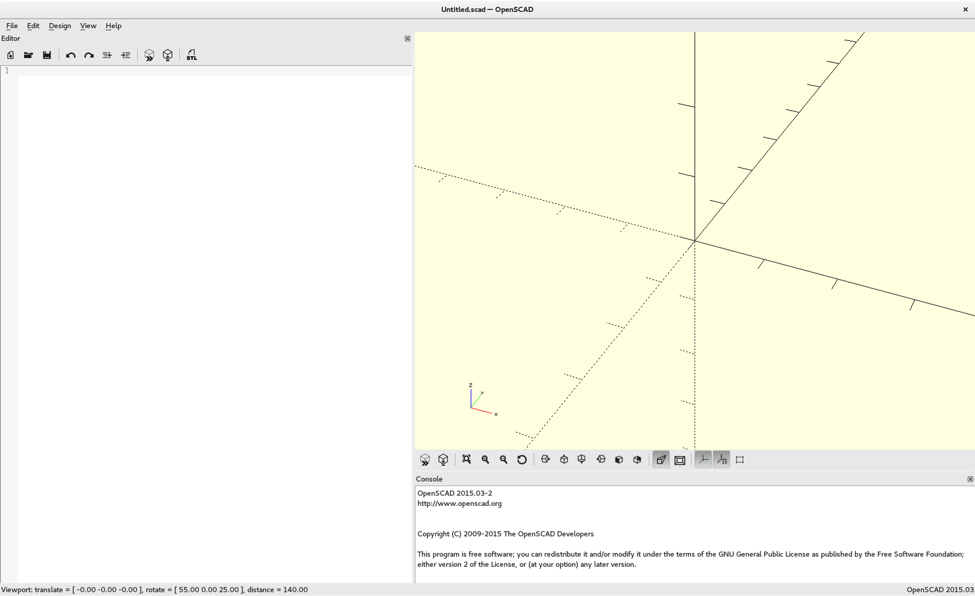
Task: Click the 'OpenSCAD 2015.03-2' console line
Action: point(455,493)
